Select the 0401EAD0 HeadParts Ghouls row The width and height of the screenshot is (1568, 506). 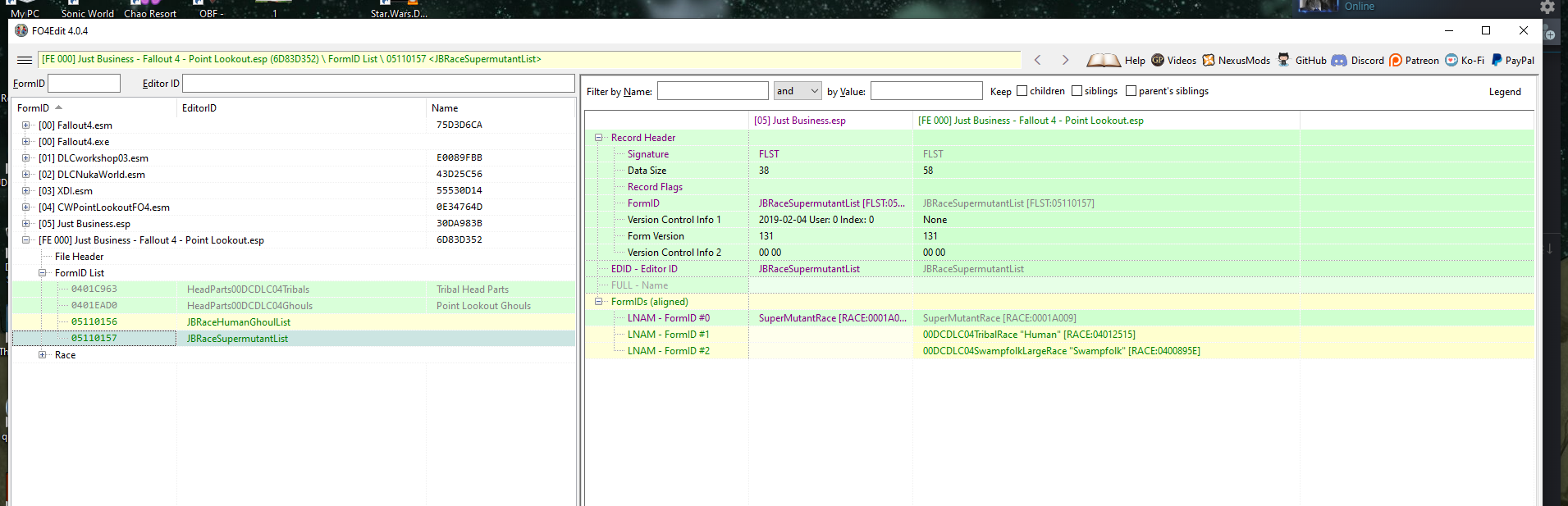coord(294,306)
